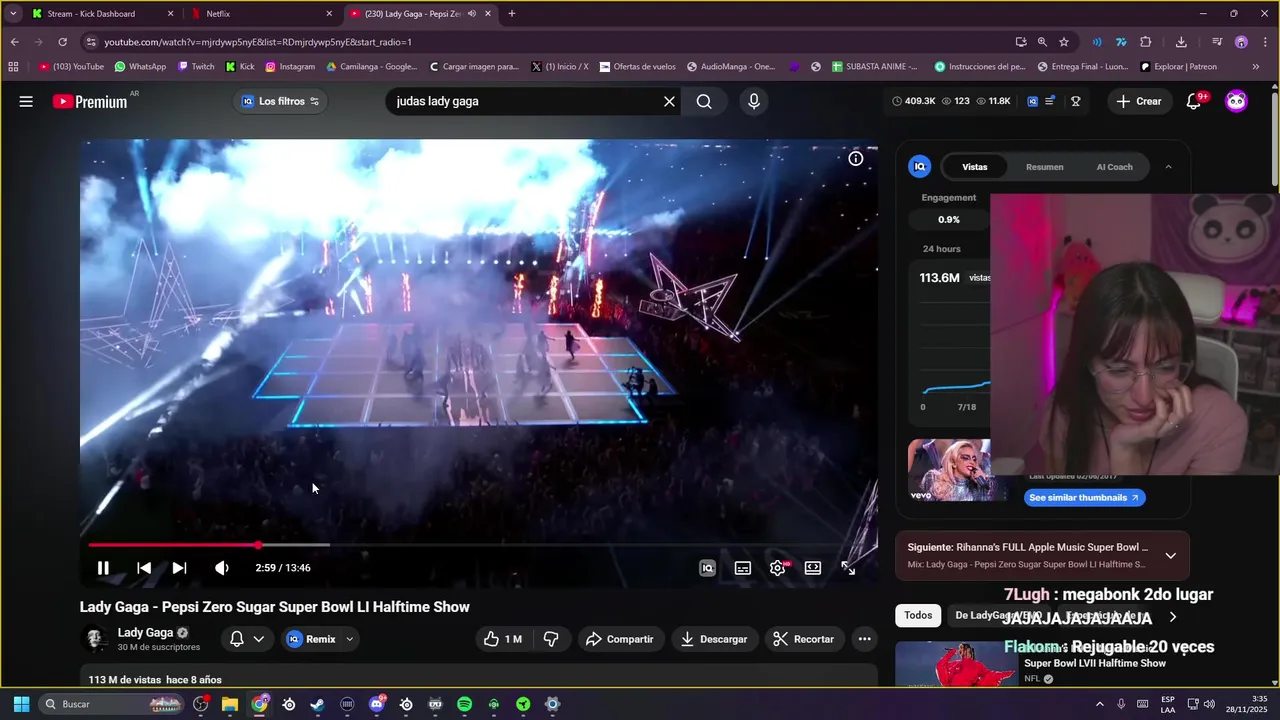Open vidIQ toolbar IQ icon near Crear
Image resolution: width=1280 pixels, height=720 pixels.
pos(1033,101)
